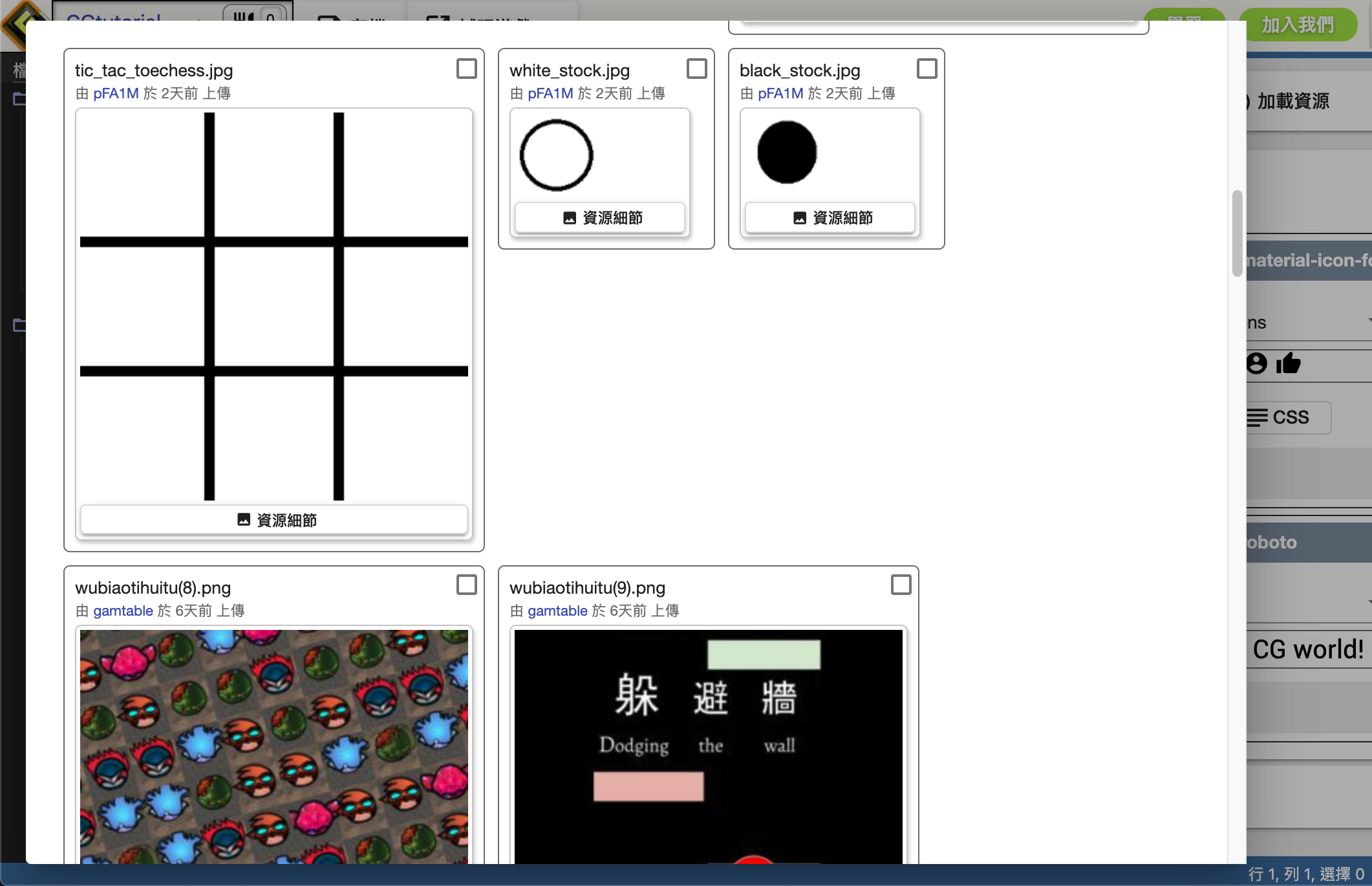Click the account circle icon in right panel
The image size is (1372, 886).
click(x=1256, y=363)
